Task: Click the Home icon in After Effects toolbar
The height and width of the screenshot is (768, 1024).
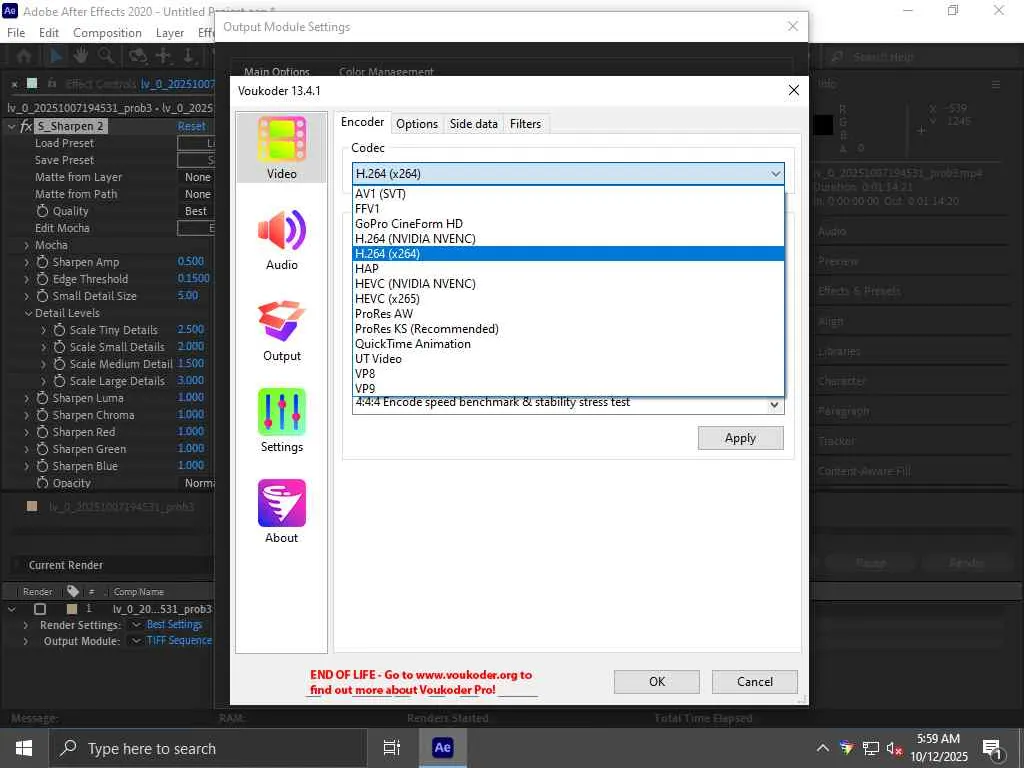Action: coord(24,56)
